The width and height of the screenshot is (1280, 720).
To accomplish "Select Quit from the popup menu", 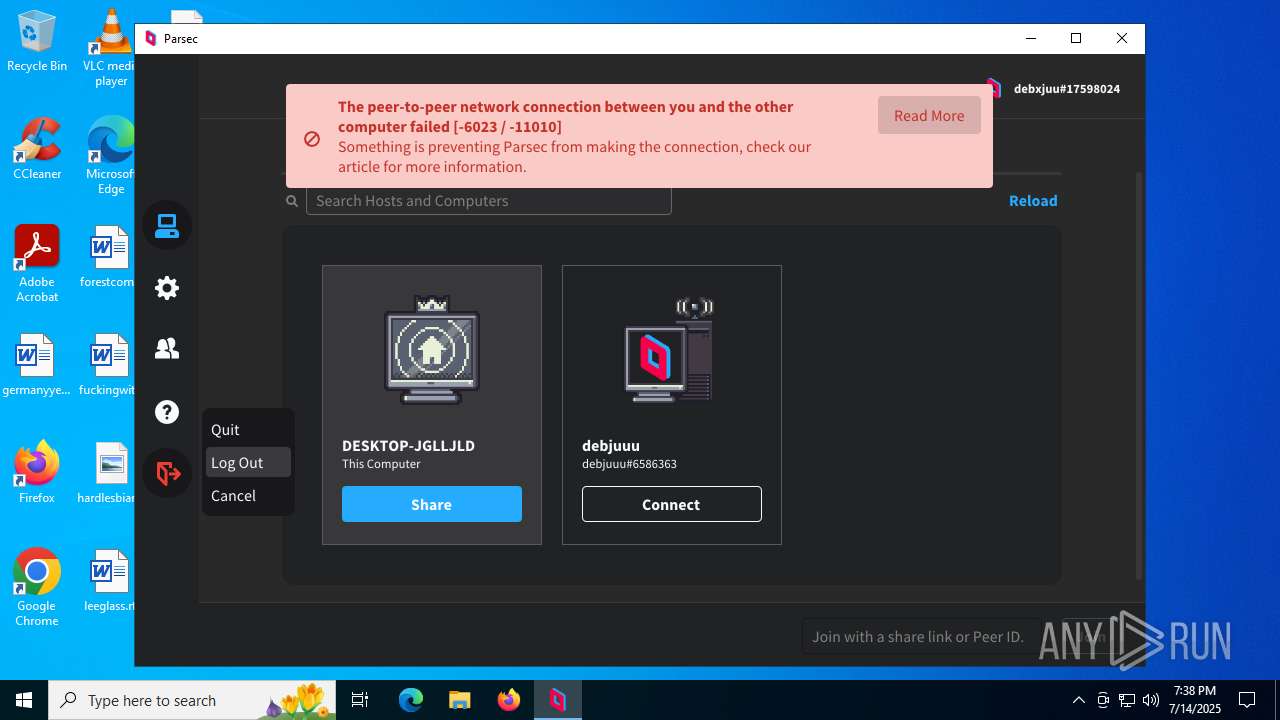I will pos(248,429).
